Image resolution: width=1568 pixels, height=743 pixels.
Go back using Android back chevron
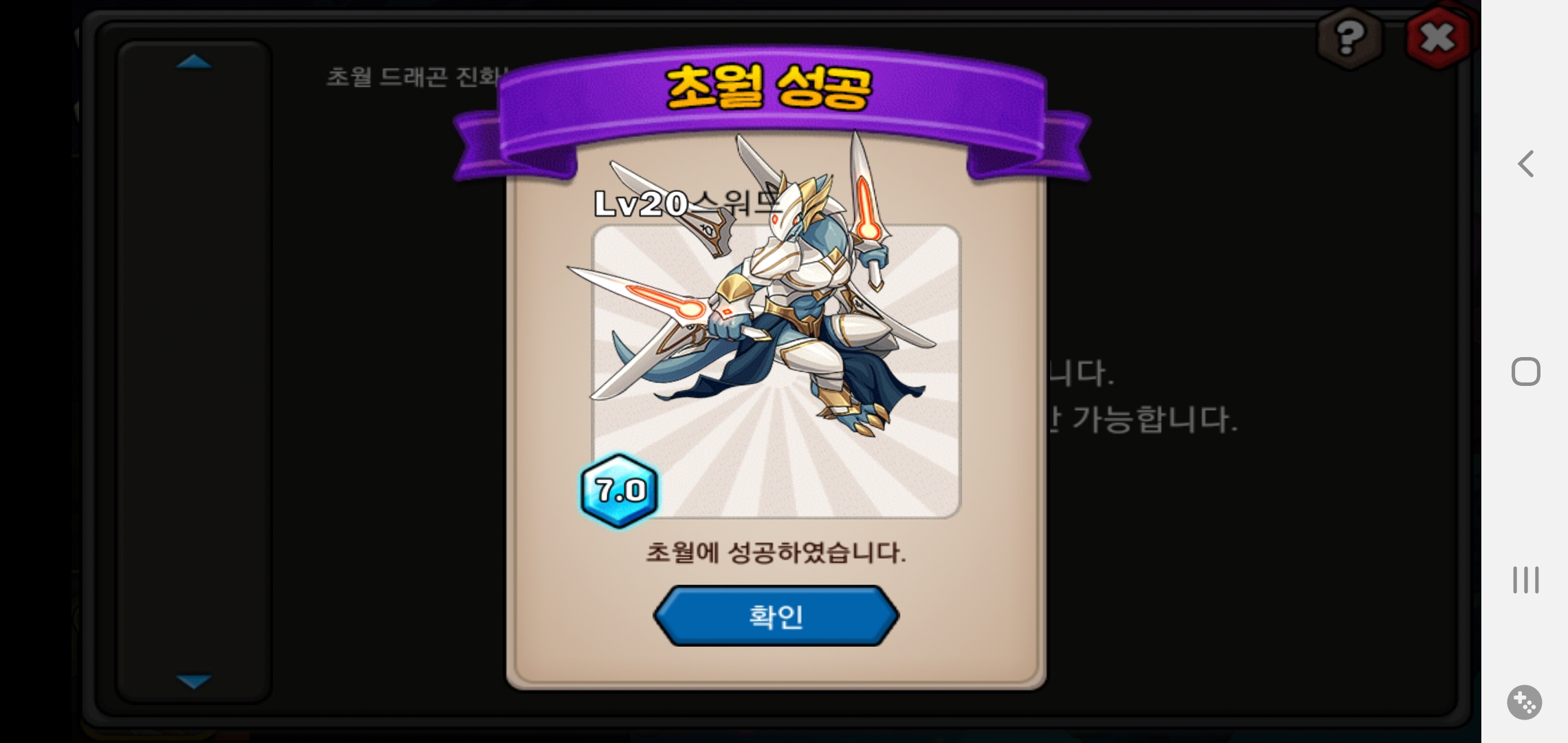pos(1526,164)
